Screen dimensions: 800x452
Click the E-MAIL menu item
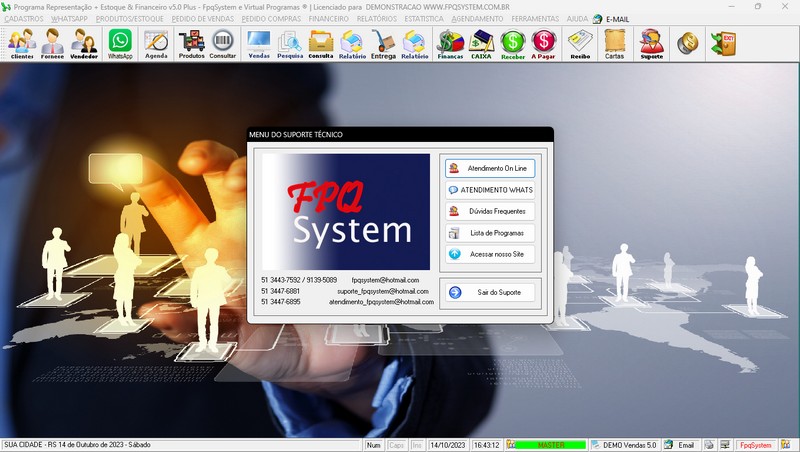click(x=611, y=19)
